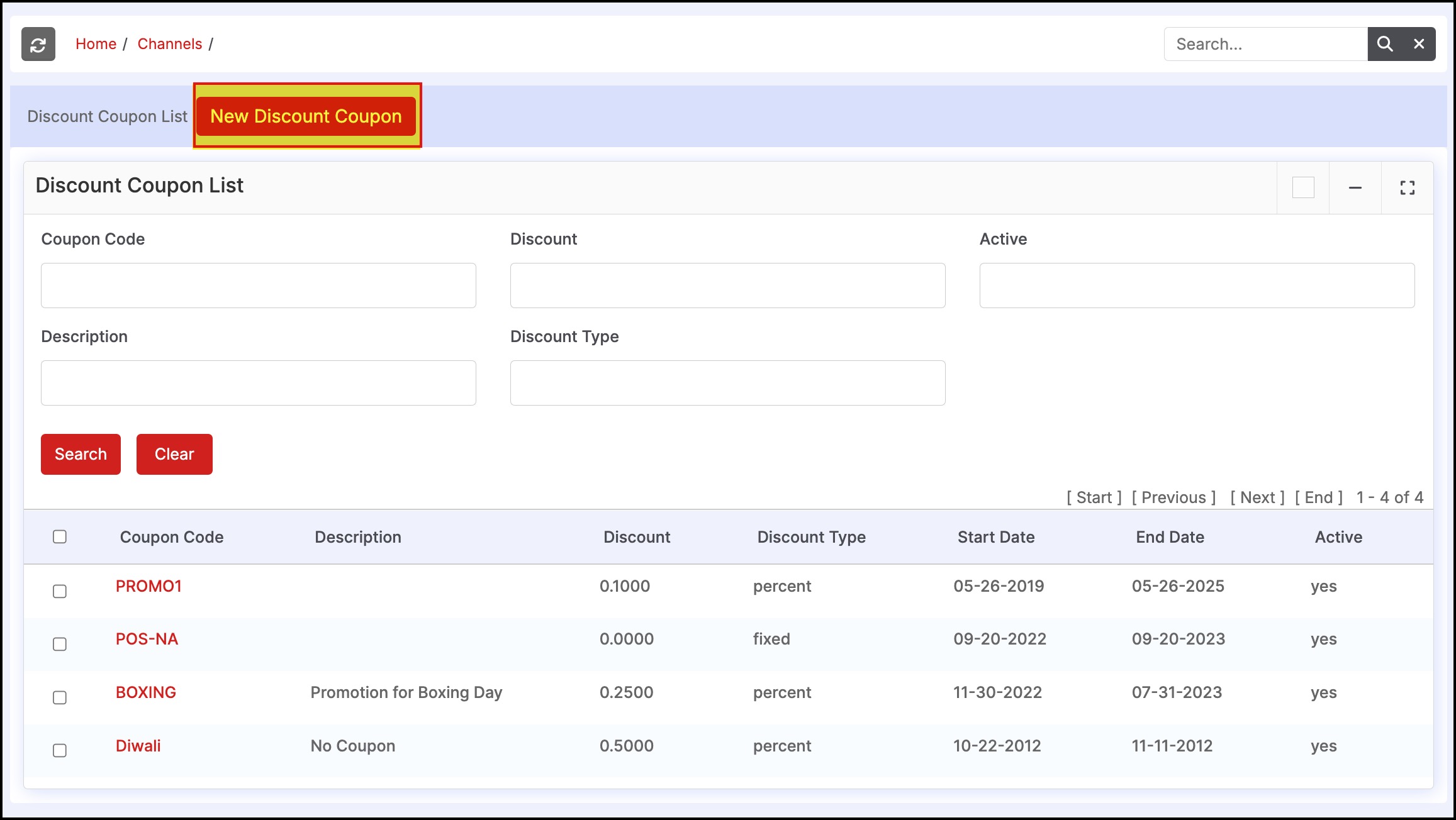Screen dimensions: 1456x820
Task: Click the 0.1000 discount value
Action: tap(625, 586)
